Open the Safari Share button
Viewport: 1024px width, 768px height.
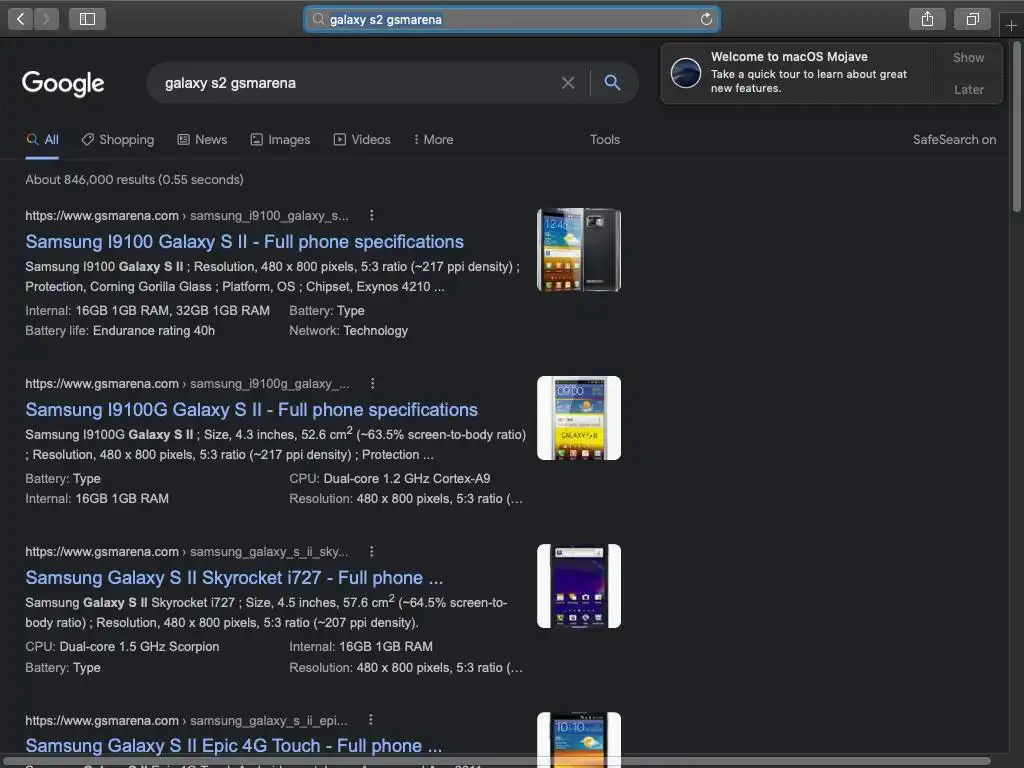click(927, 19)
